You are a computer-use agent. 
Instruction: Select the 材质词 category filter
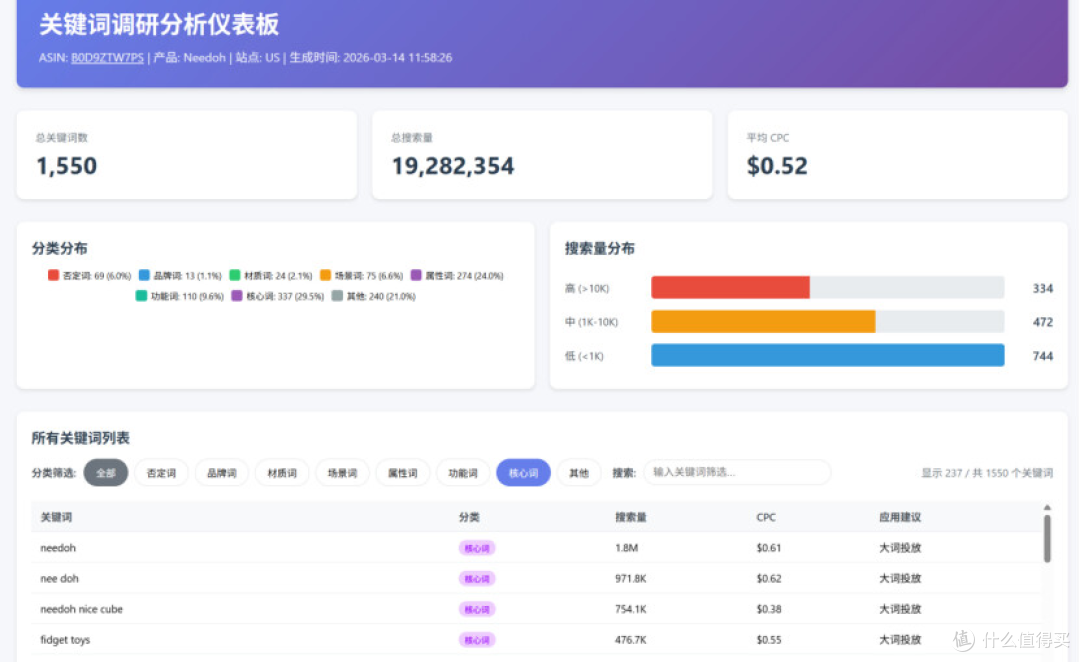281,472
